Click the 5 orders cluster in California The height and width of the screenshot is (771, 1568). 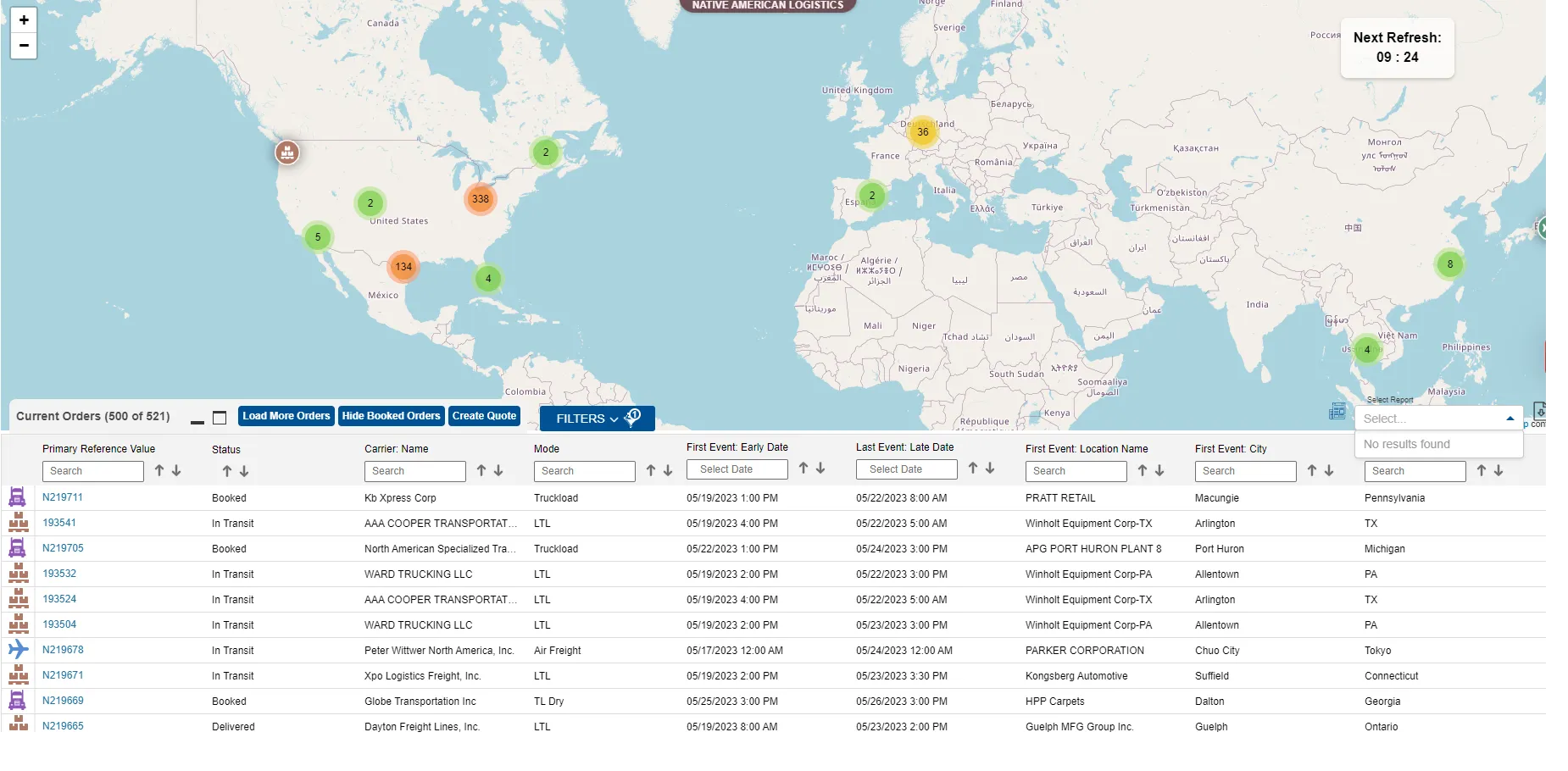pos(318,237)
